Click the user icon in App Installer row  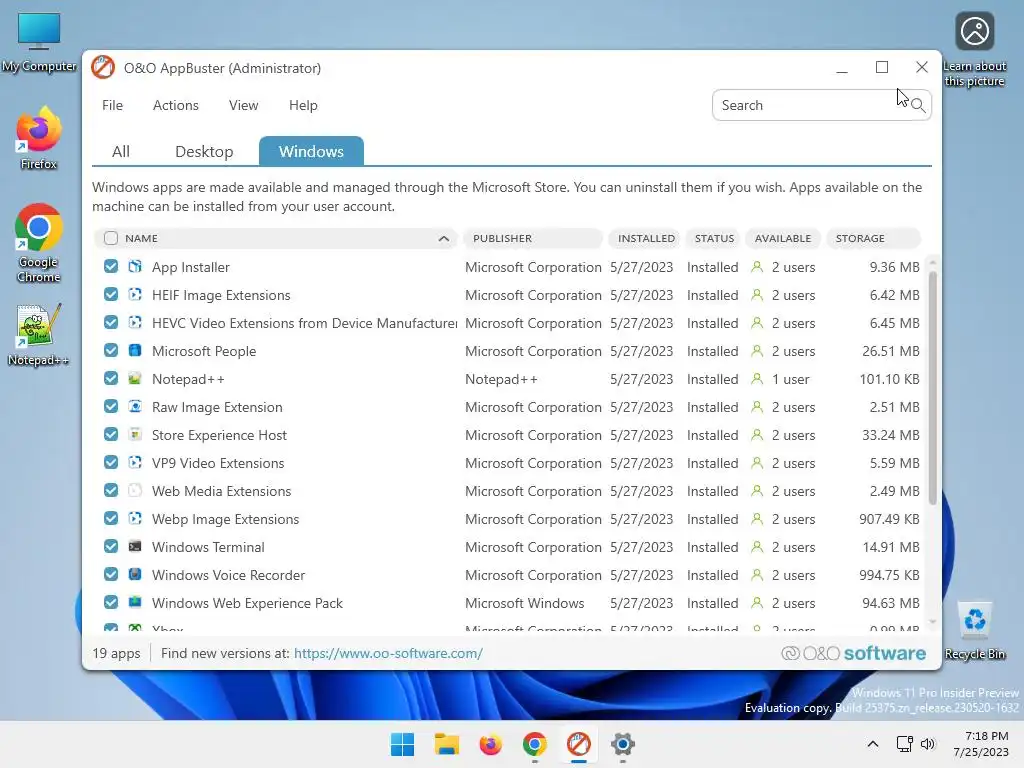tap(757, 266)
